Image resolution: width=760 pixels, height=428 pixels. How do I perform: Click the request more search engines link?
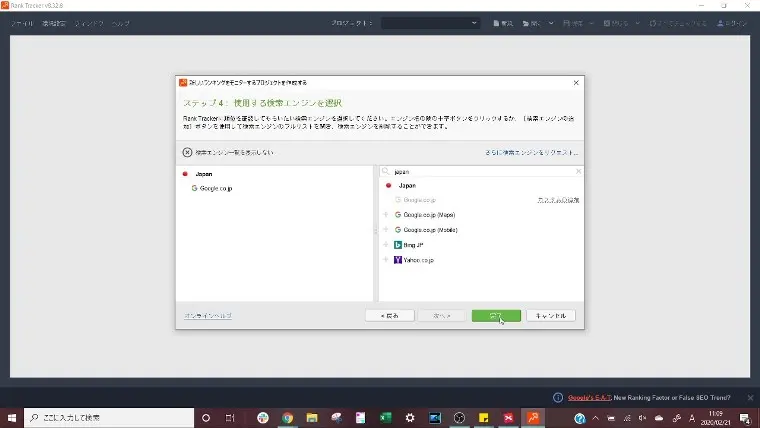tap(531, 152)
